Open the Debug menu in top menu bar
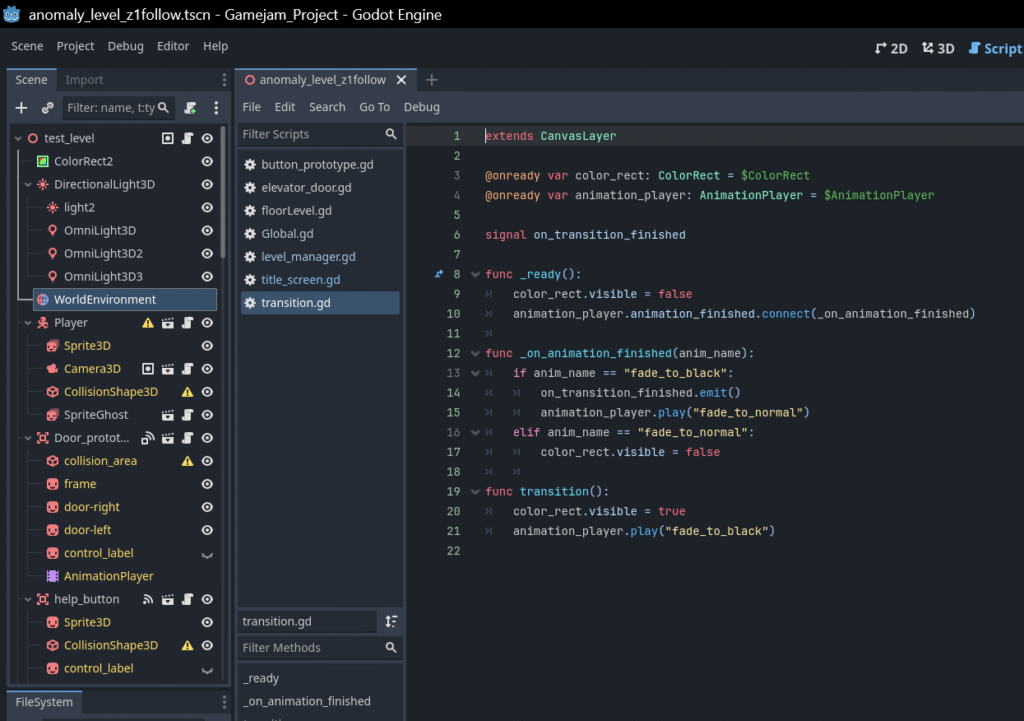Image resolution: width=1024 pixels, height=721 pixels. coord(125,46)
